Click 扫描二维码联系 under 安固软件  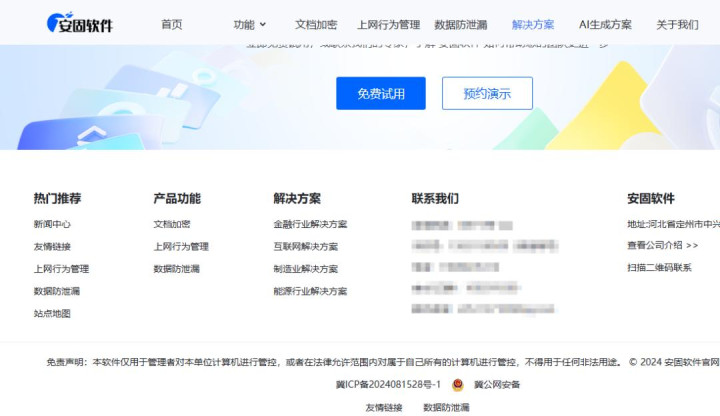(x=659, y=268)
